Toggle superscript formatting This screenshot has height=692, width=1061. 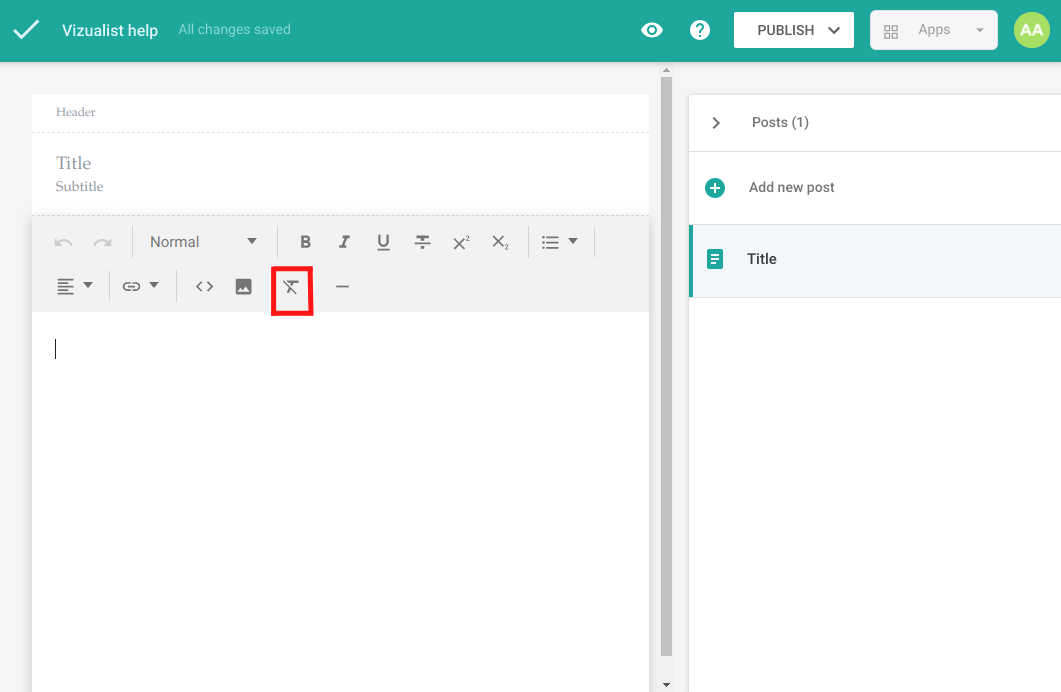pos(461,242)
